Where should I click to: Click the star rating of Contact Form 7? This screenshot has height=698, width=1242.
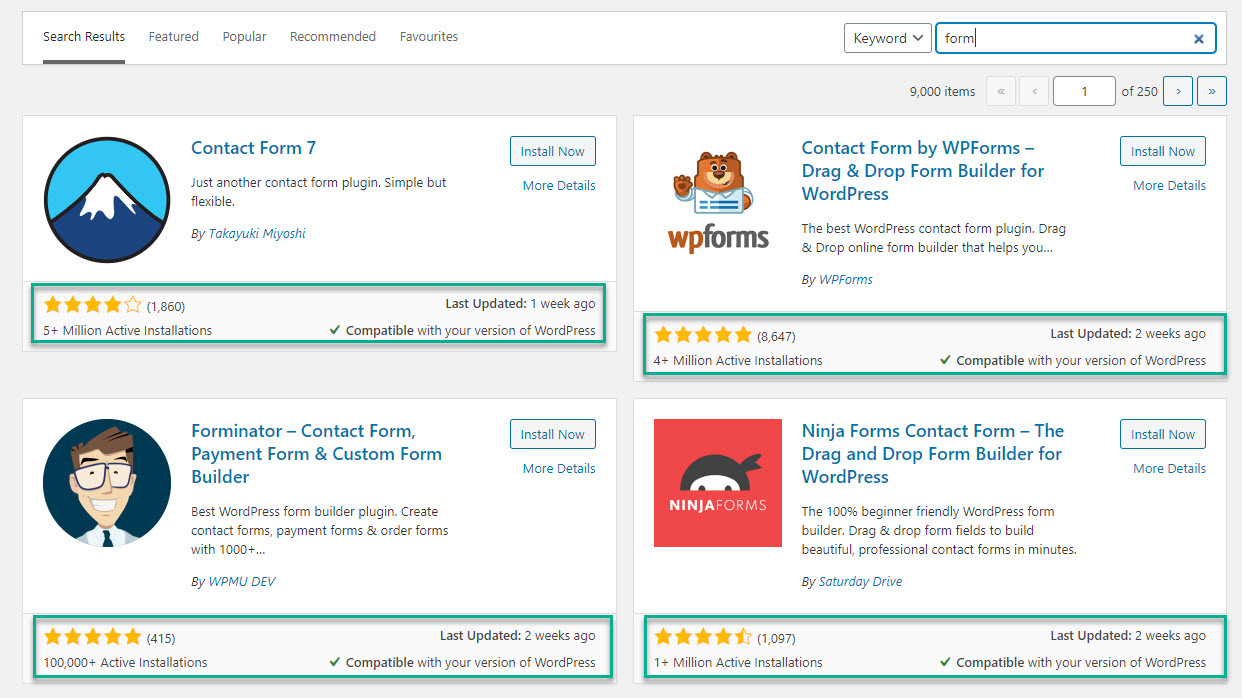click(x=93, y=305)
